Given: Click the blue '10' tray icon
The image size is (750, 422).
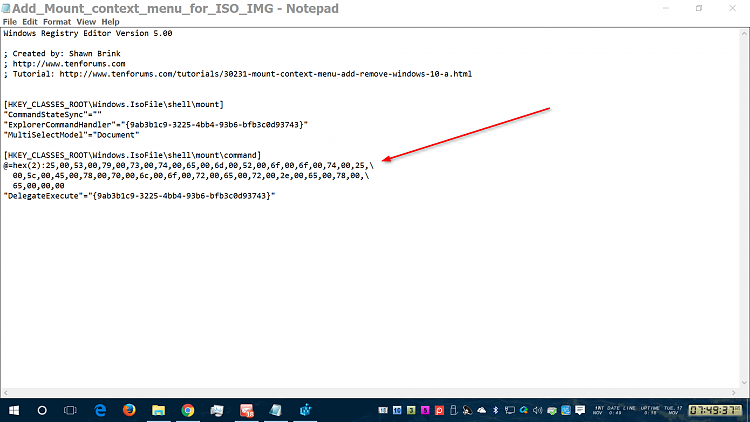Looking at the screenshot, I should click(397, 411).
